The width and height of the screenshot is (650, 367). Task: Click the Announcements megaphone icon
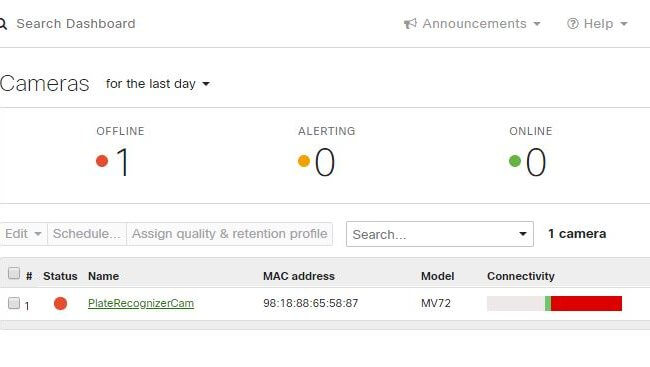[410, 24]
